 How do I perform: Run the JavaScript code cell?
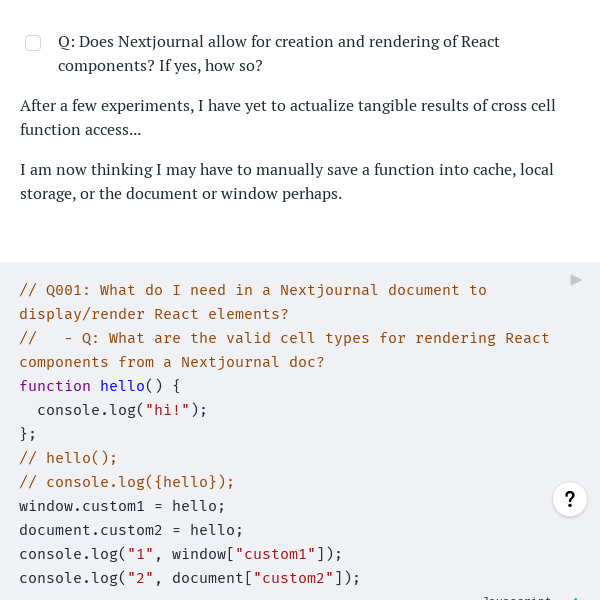tap(576, 280)
